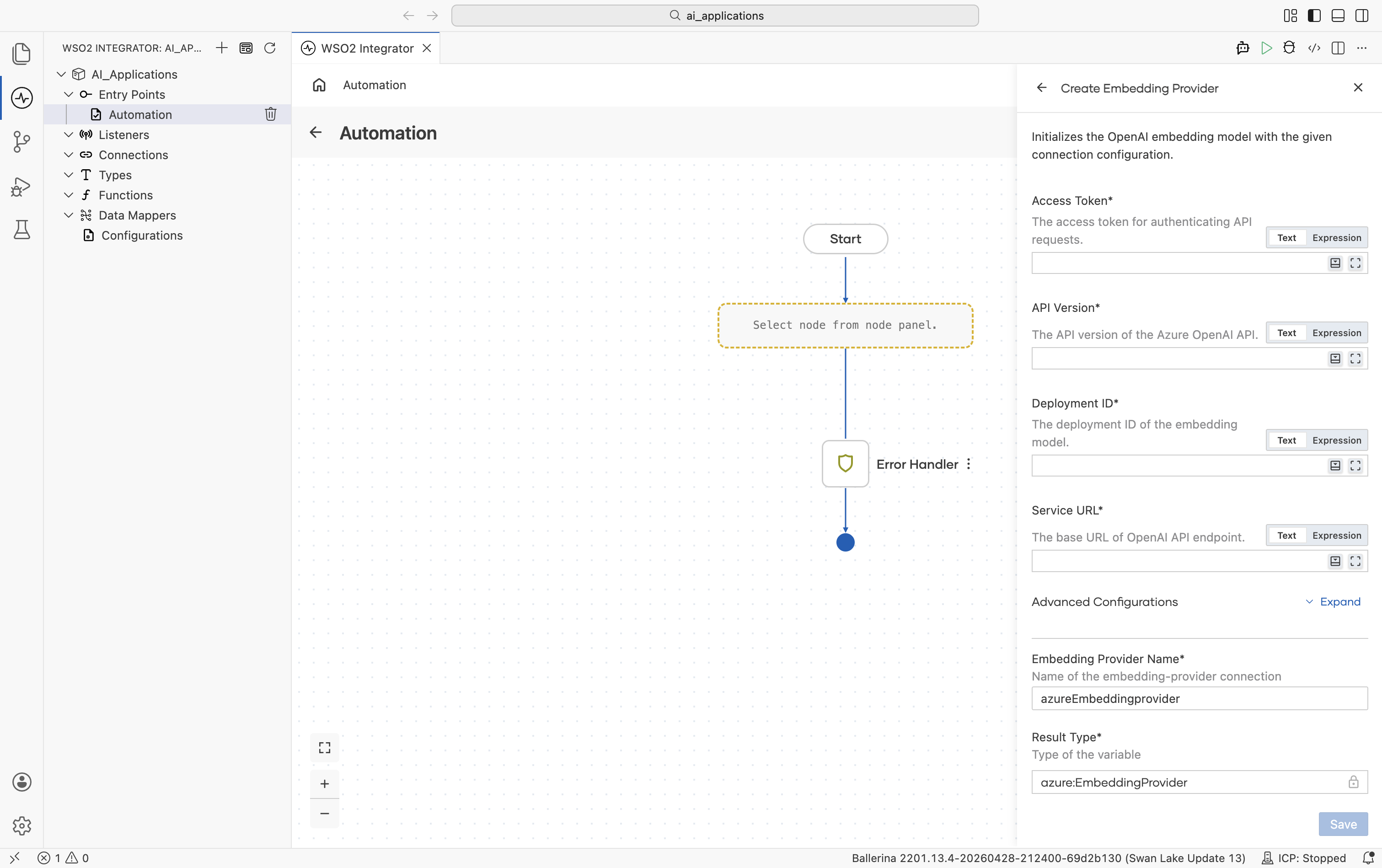Open the Accounts menu icon
This screenshot has width=1382, height=868.
pos(22,782)
